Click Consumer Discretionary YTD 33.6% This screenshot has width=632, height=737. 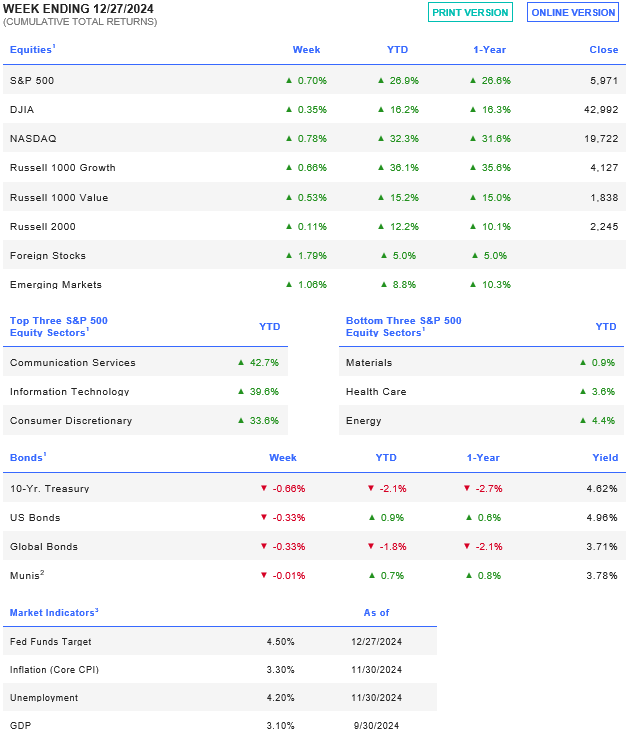pyautogui.click(x=264, y=421)
